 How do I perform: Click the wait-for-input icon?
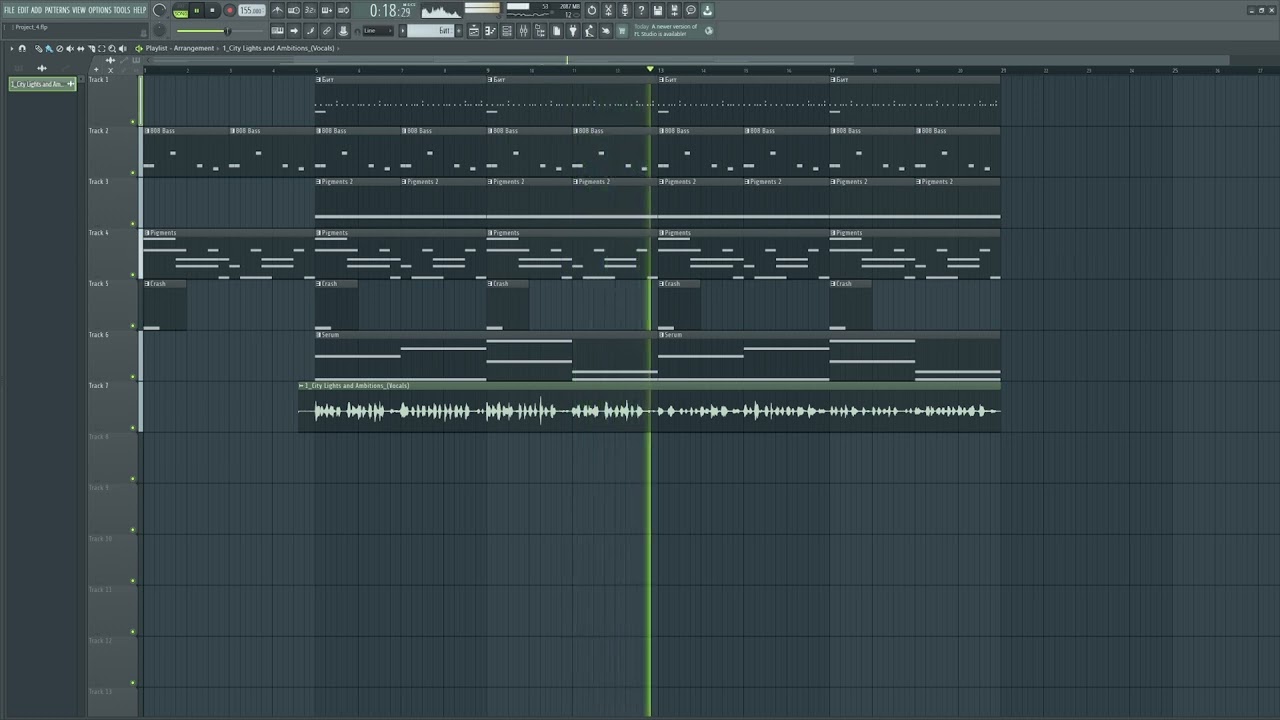tap(294, 10)
